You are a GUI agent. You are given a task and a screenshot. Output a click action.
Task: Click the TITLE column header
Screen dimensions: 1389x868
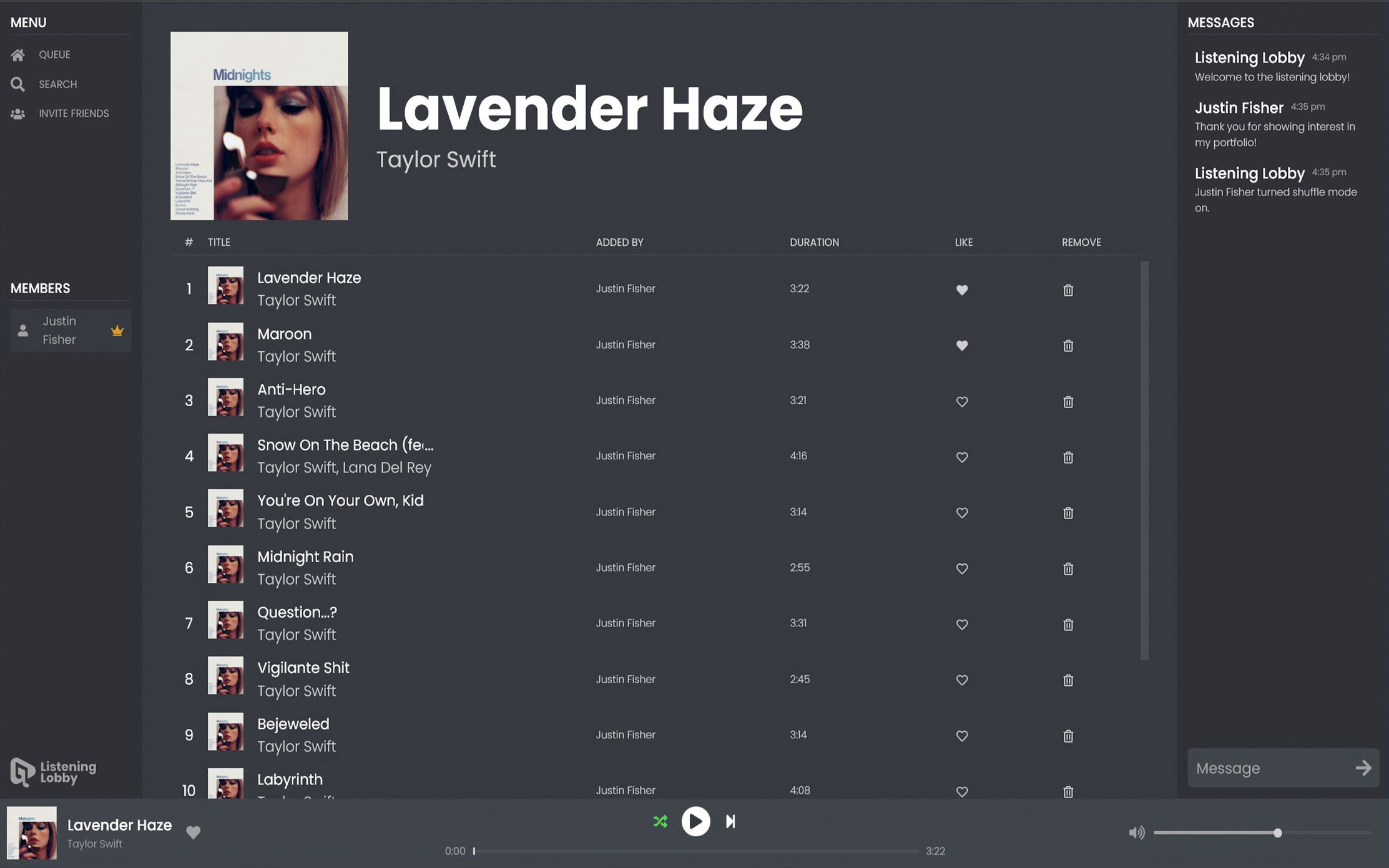[x=219, y=242]
